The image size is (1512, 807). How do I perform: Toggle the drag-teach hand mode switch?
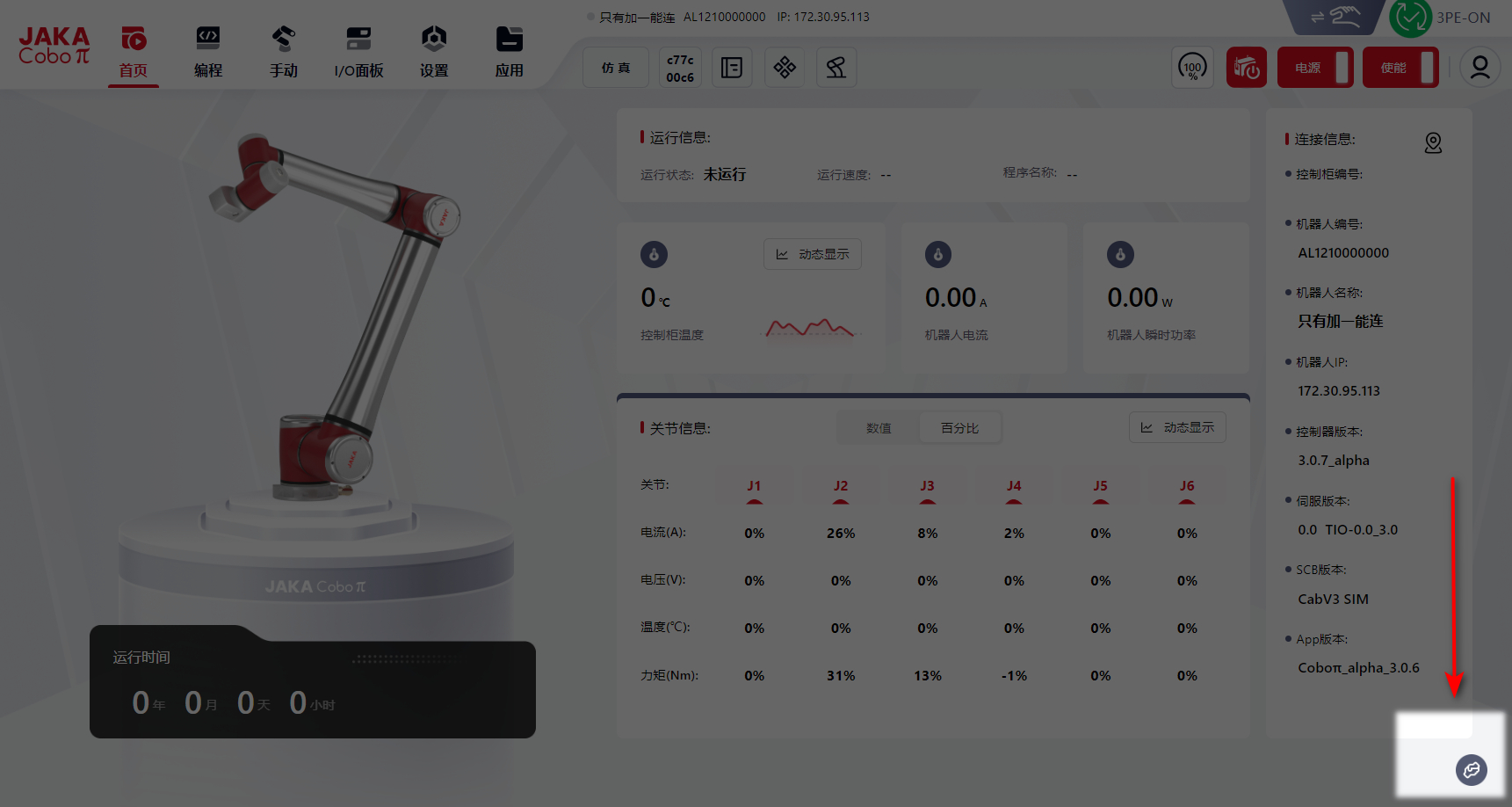click(1335, 17)
